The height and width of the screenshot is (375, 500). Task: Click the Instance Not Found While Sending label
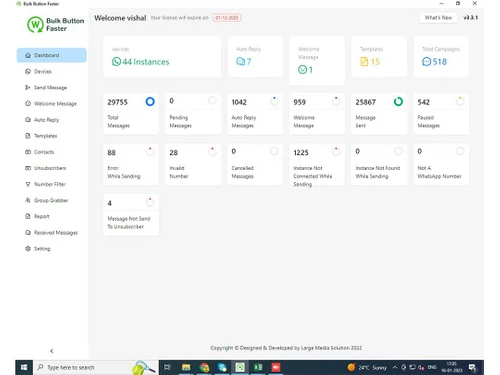click(x=378, y=172)
